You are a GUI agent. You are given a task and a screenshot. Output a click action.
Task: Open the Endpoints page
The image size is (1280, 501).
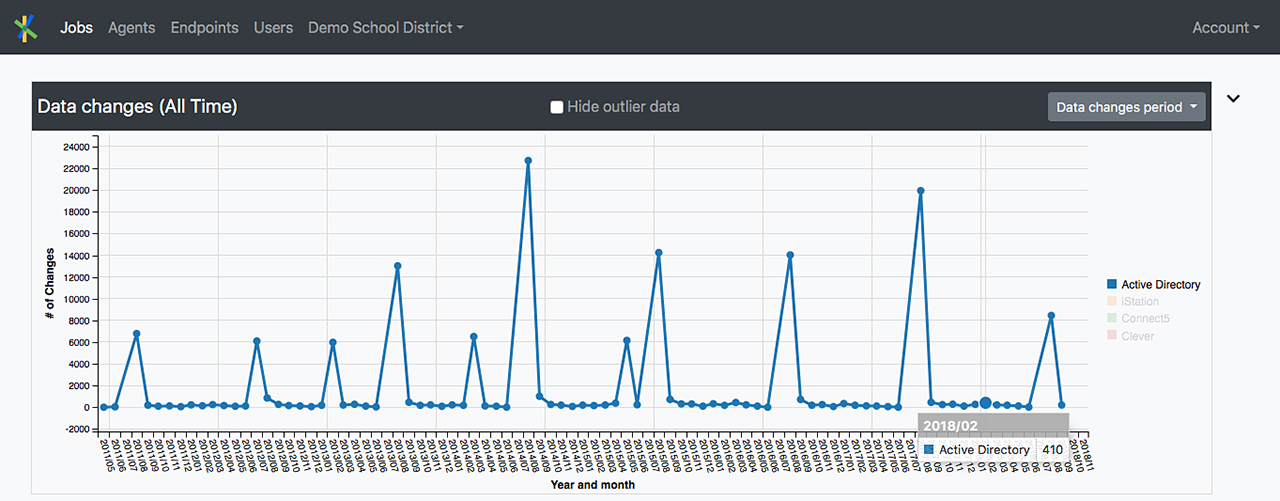(205, 28)
